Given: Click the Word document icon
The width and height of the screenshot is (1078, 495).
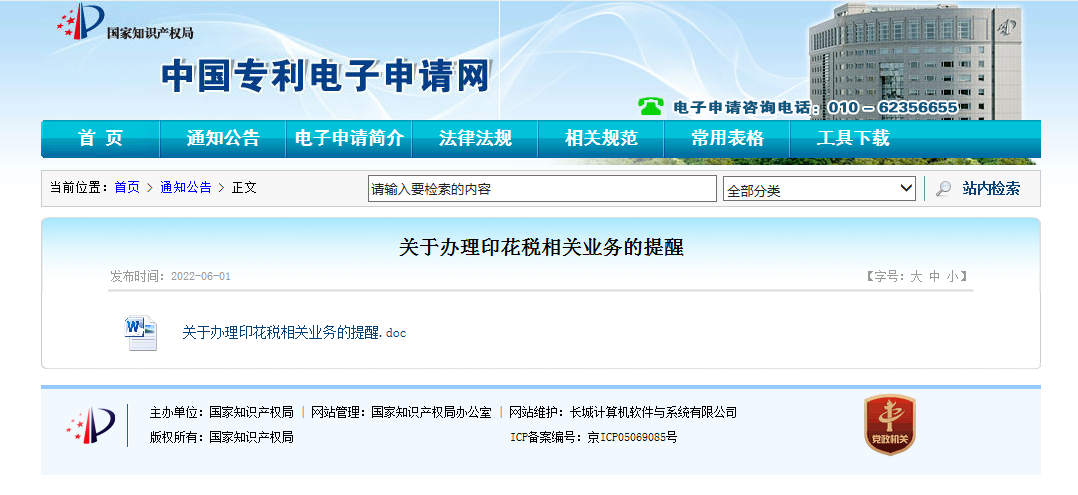Looking at the screenshot, I should tap(141, 332).
